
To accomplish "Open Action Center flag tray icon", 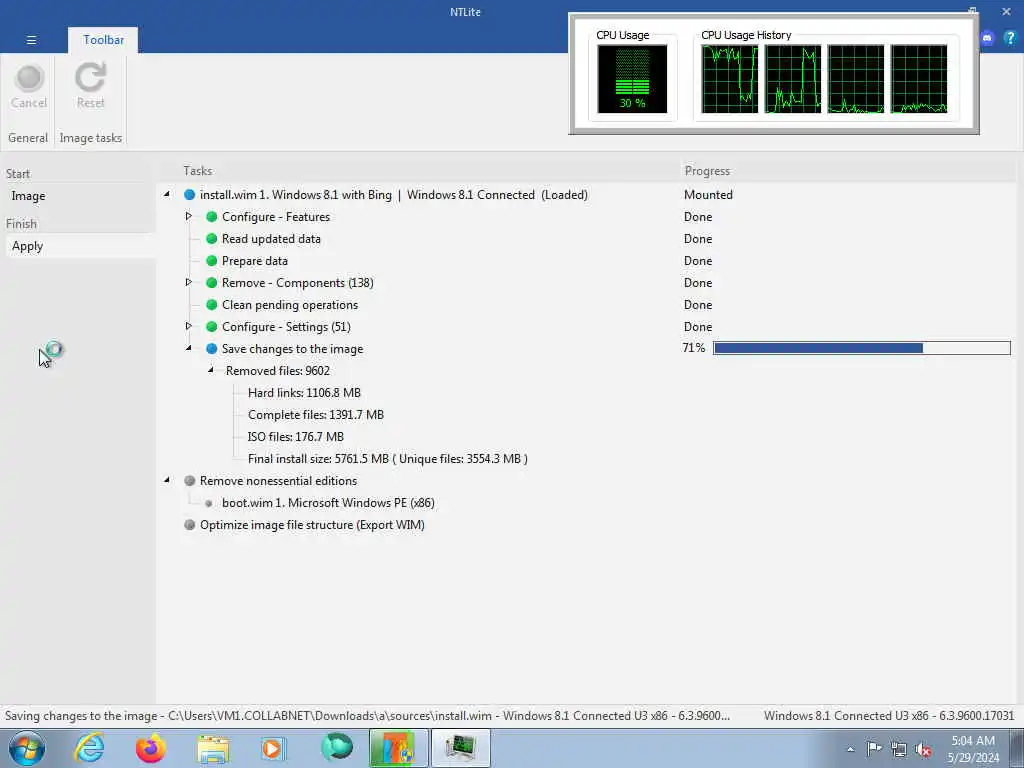I will (874, 748).
